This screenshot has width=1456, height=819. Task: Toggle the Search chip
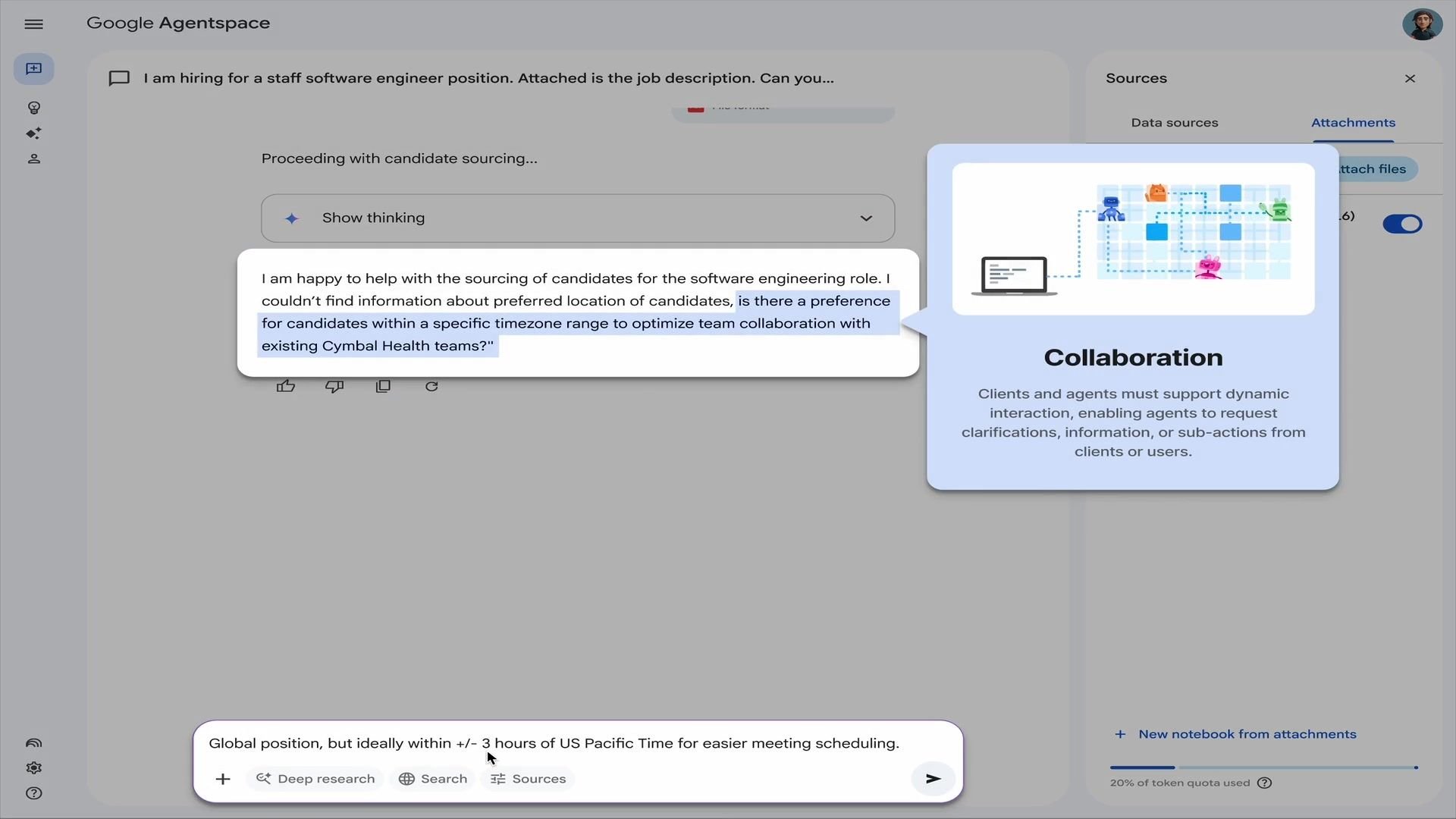coord(432,779)
